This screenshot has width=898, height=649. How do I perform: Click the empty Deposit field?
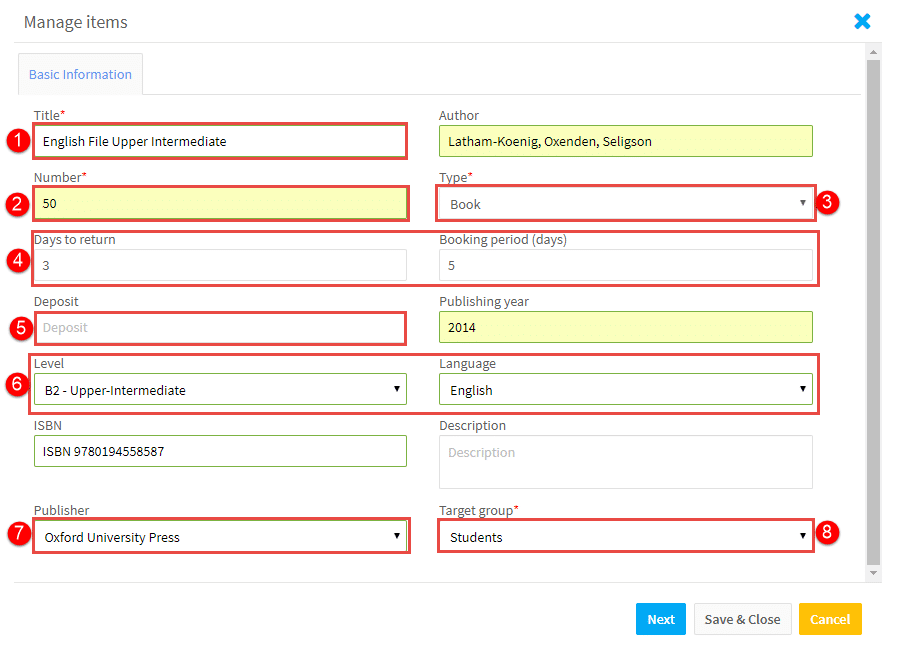pos(220,328)
